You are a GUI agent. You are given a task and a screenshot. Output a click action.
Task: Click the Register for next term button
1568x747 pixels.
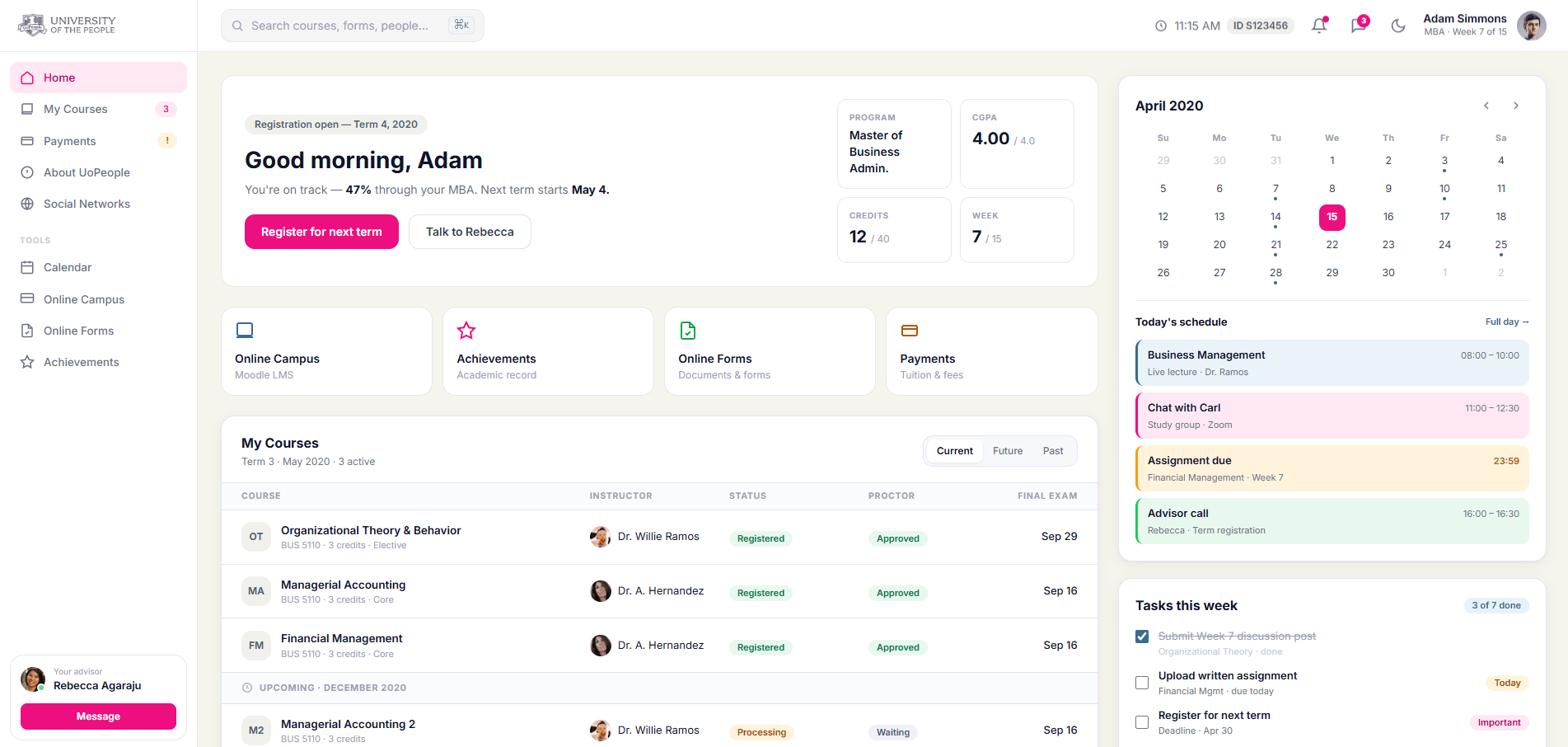[321, 232]
